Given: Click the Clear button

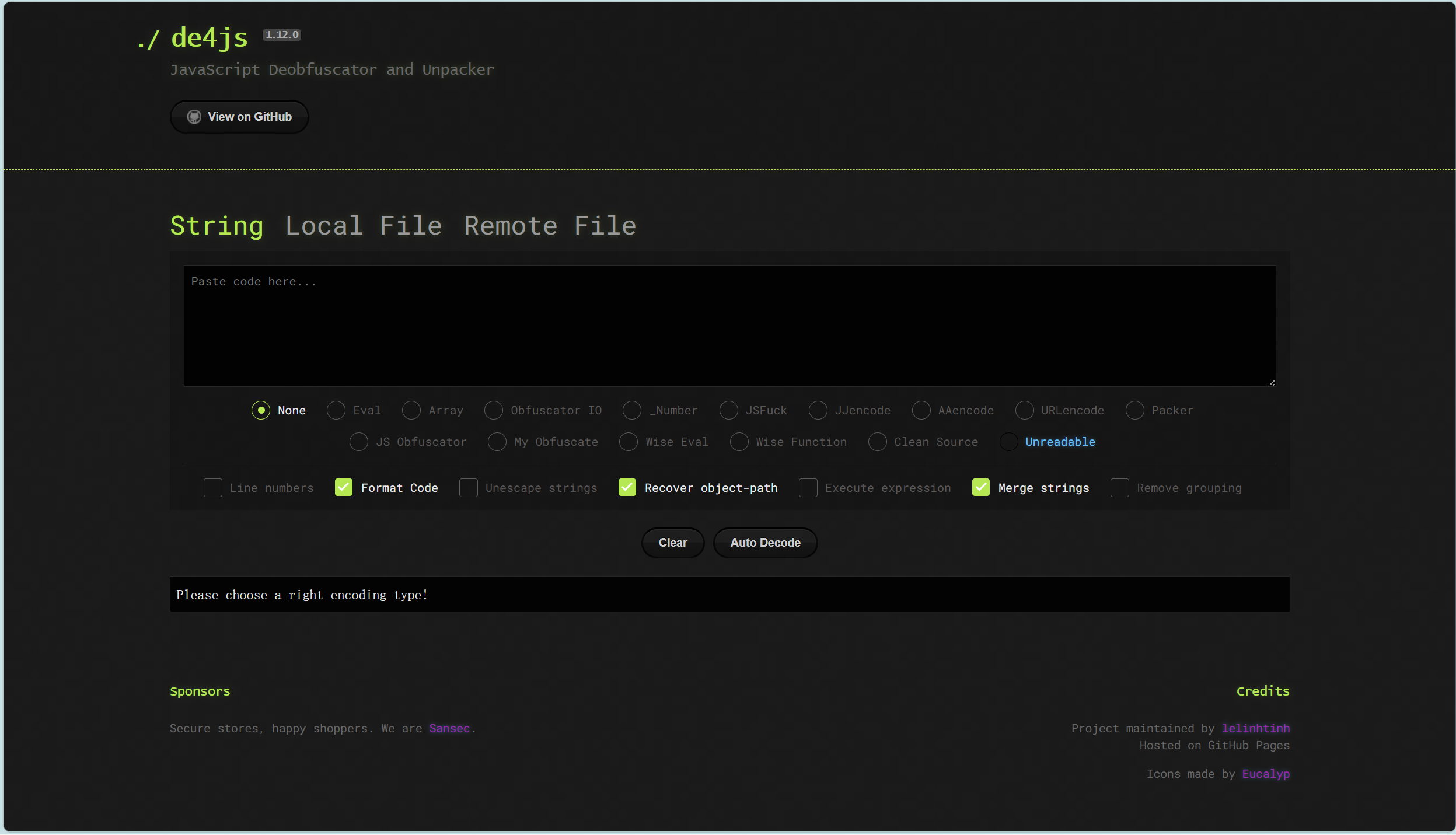Looking at the screenshot, I should (x=673, y=543).
